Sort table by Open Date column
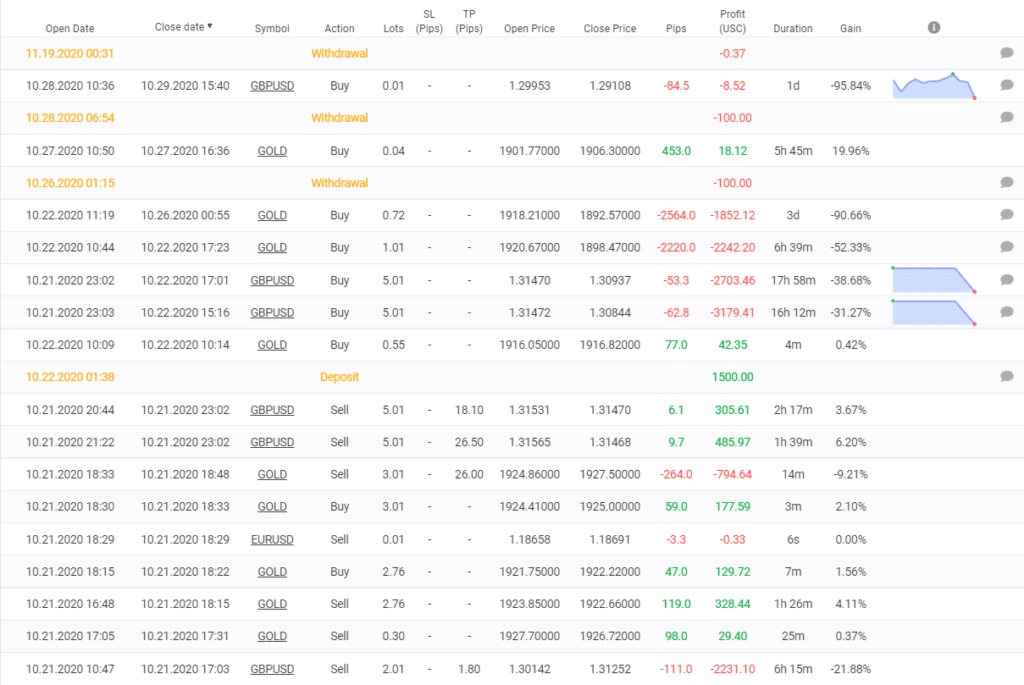 pos(70,28)
